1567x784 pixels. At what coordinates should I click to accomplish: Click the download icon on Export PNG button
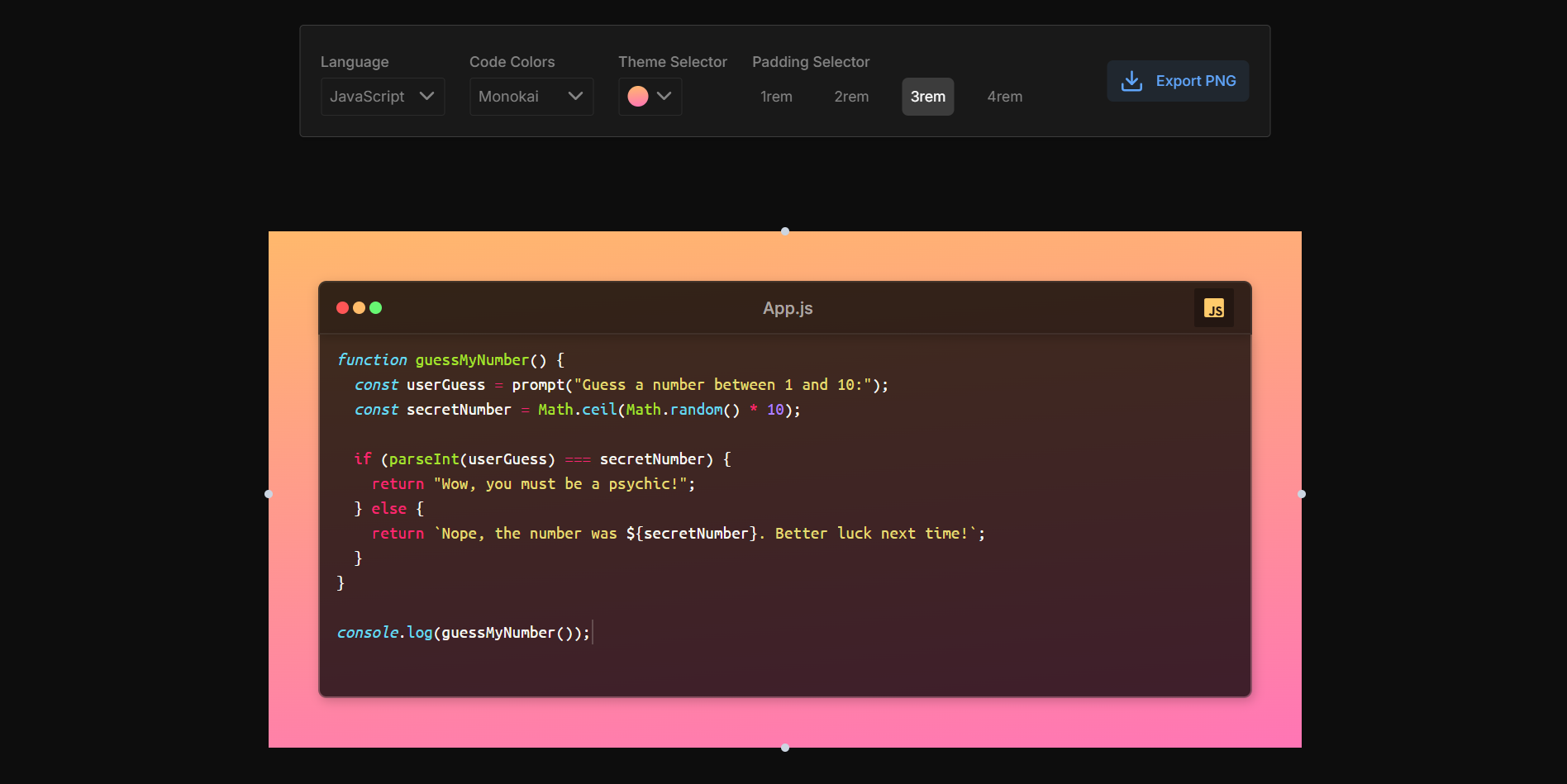(1131, 80)
